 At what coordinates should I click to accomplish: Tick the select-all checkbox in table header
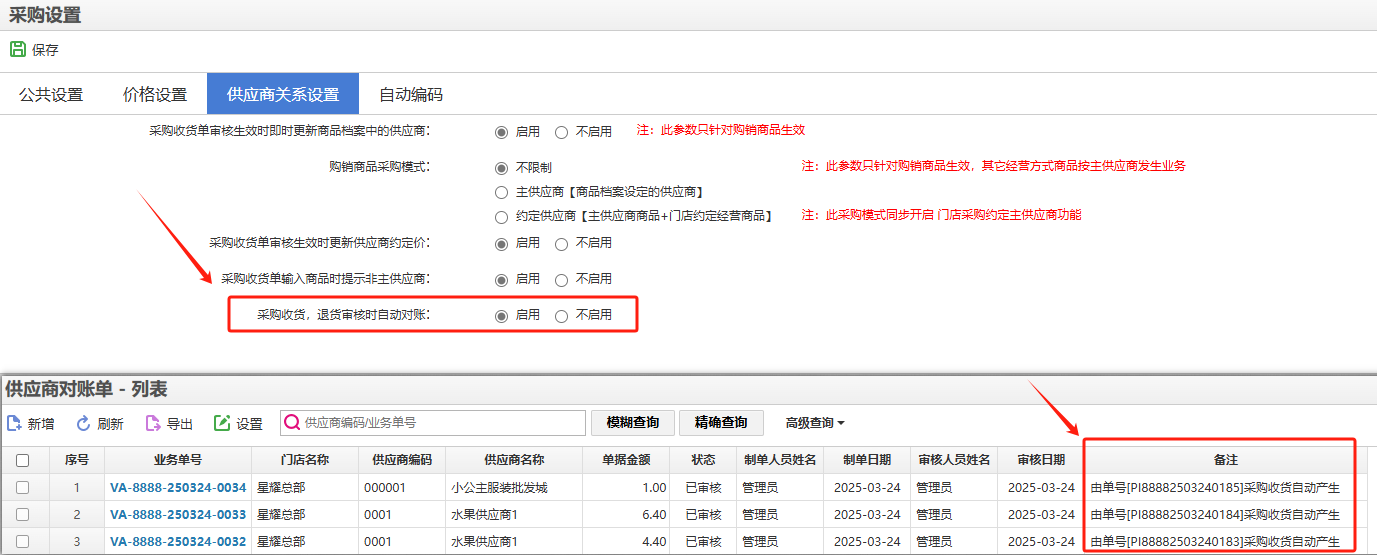pos(23,460)
